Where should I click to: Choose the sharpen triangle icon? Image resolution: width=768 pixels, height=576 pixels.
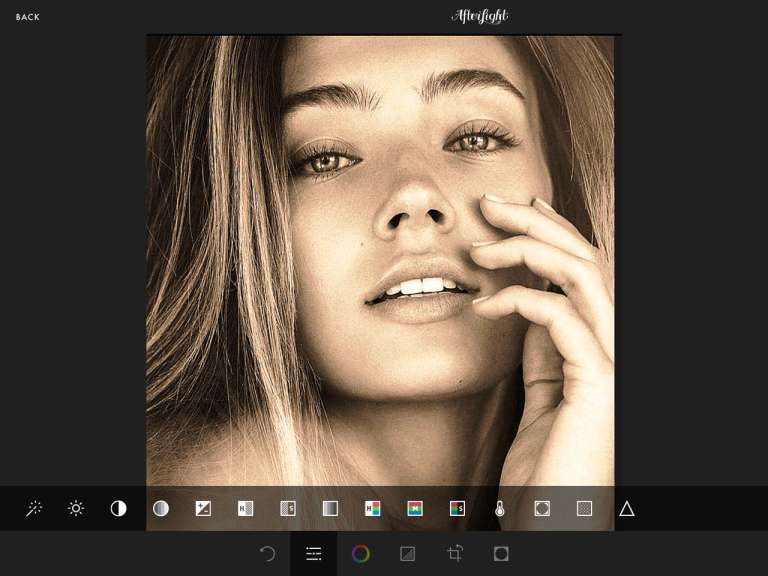(627, 509)
